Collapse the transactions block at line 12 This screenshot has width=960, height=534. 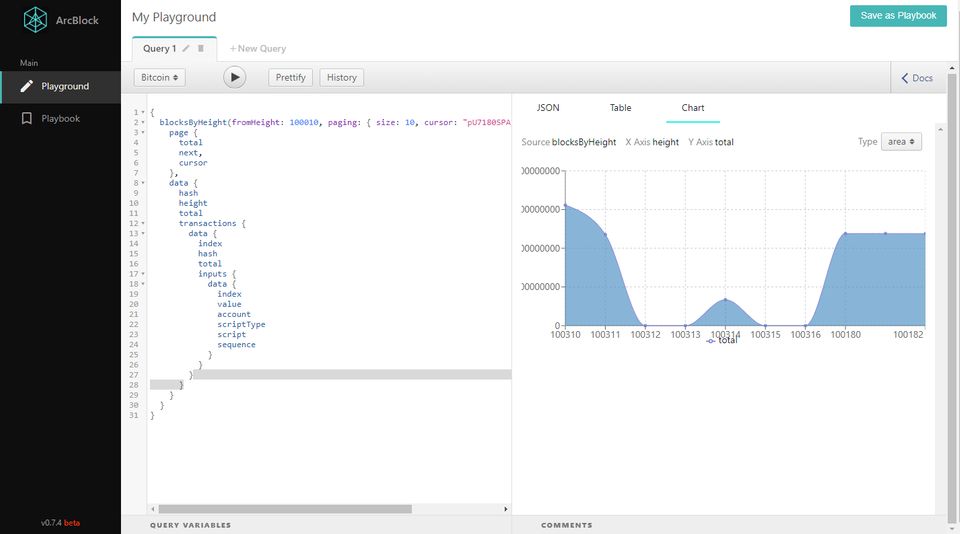[144, 223]
